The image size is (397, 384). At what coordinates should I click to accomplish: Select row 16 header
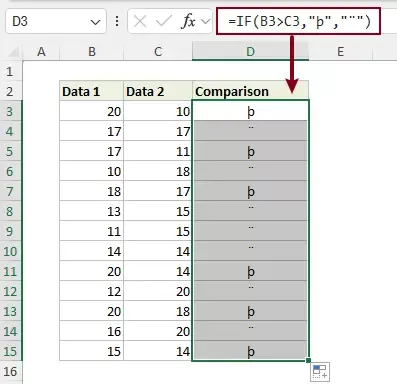11,371
